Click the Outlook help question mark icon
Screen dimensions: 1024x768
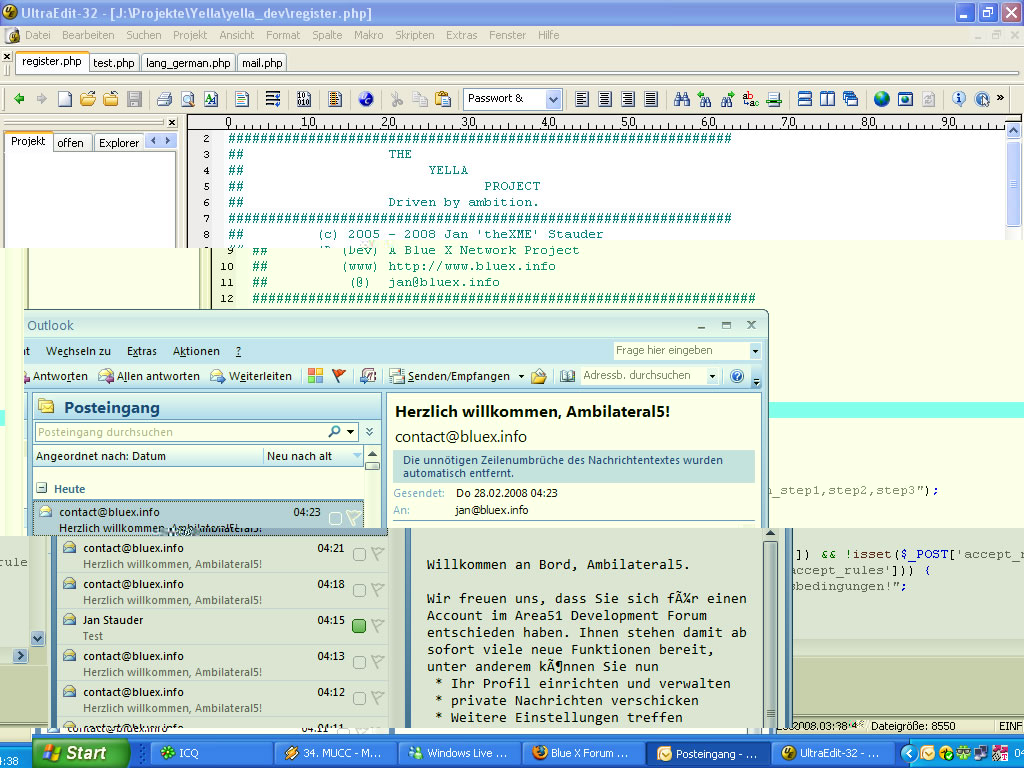[737, 376]
